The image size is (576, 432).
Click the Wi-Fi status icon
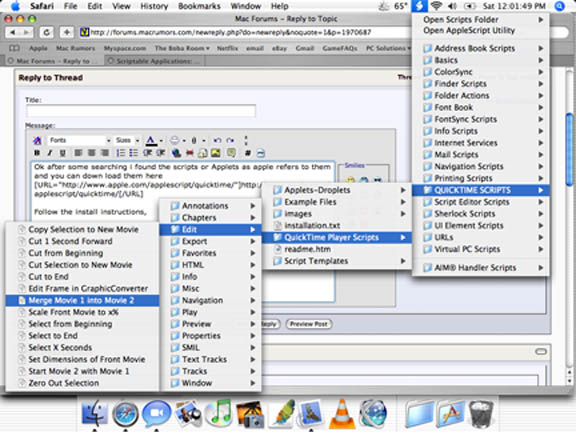436,6
